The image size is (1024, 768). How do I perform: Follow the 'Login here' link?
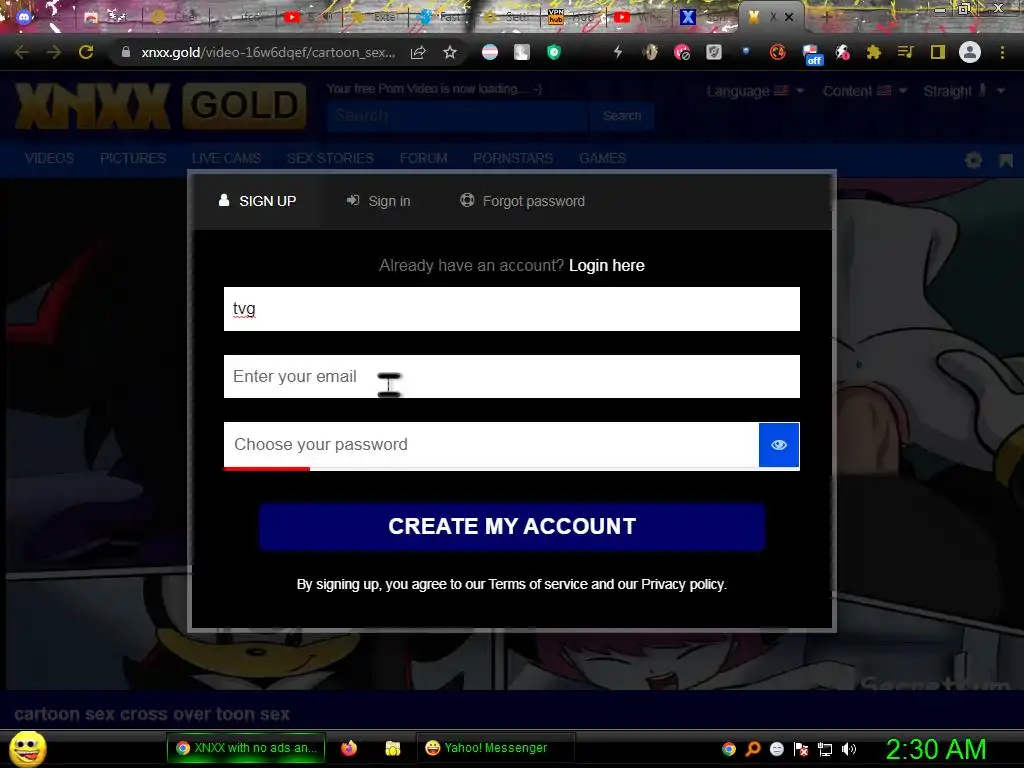tap(607, 265)
